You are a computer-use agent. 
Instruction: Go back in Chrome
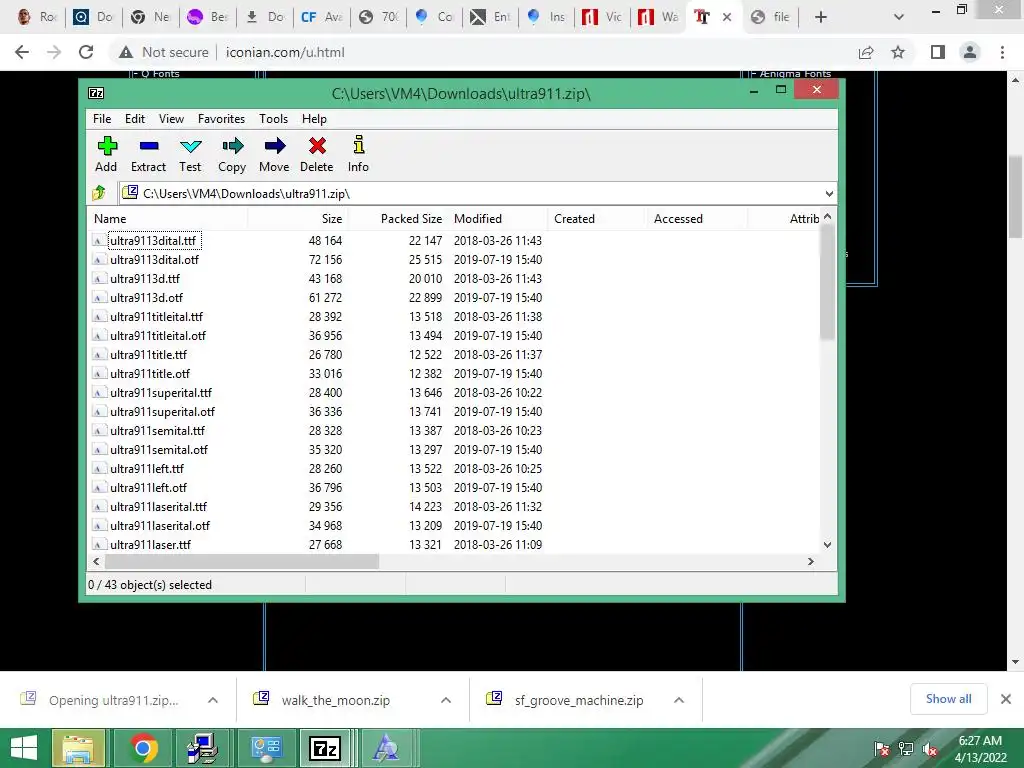pos(22,52)
